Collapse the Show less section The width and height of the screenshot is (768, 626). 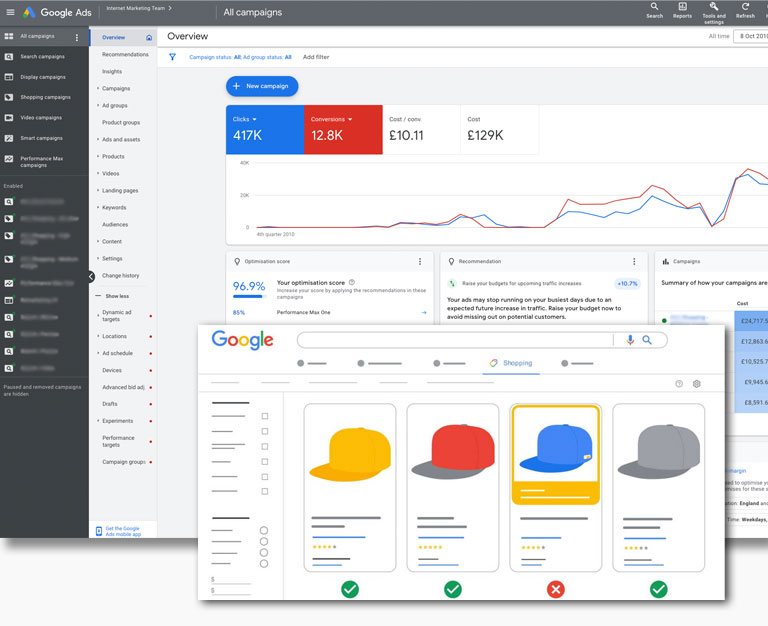point(117,296)
